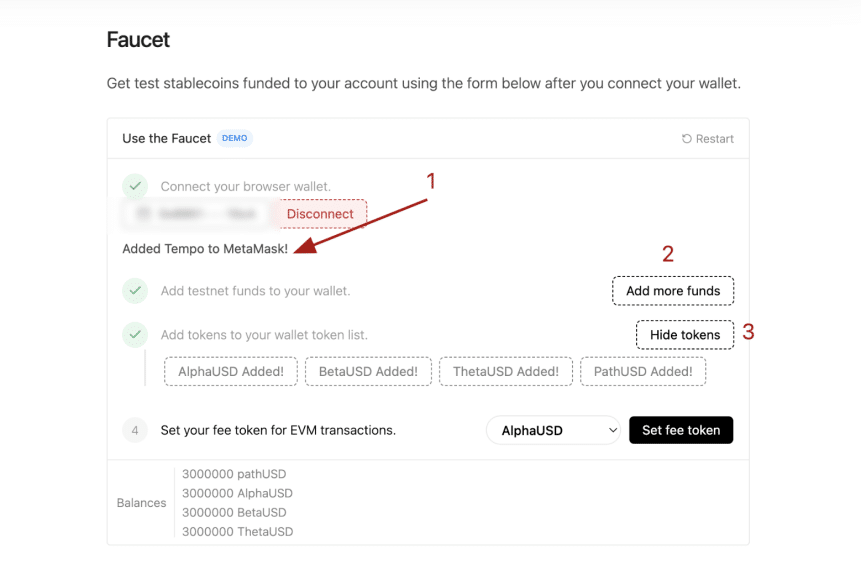
Task: Open the AlphaUSD fee token dropdown
Action: 553,430
